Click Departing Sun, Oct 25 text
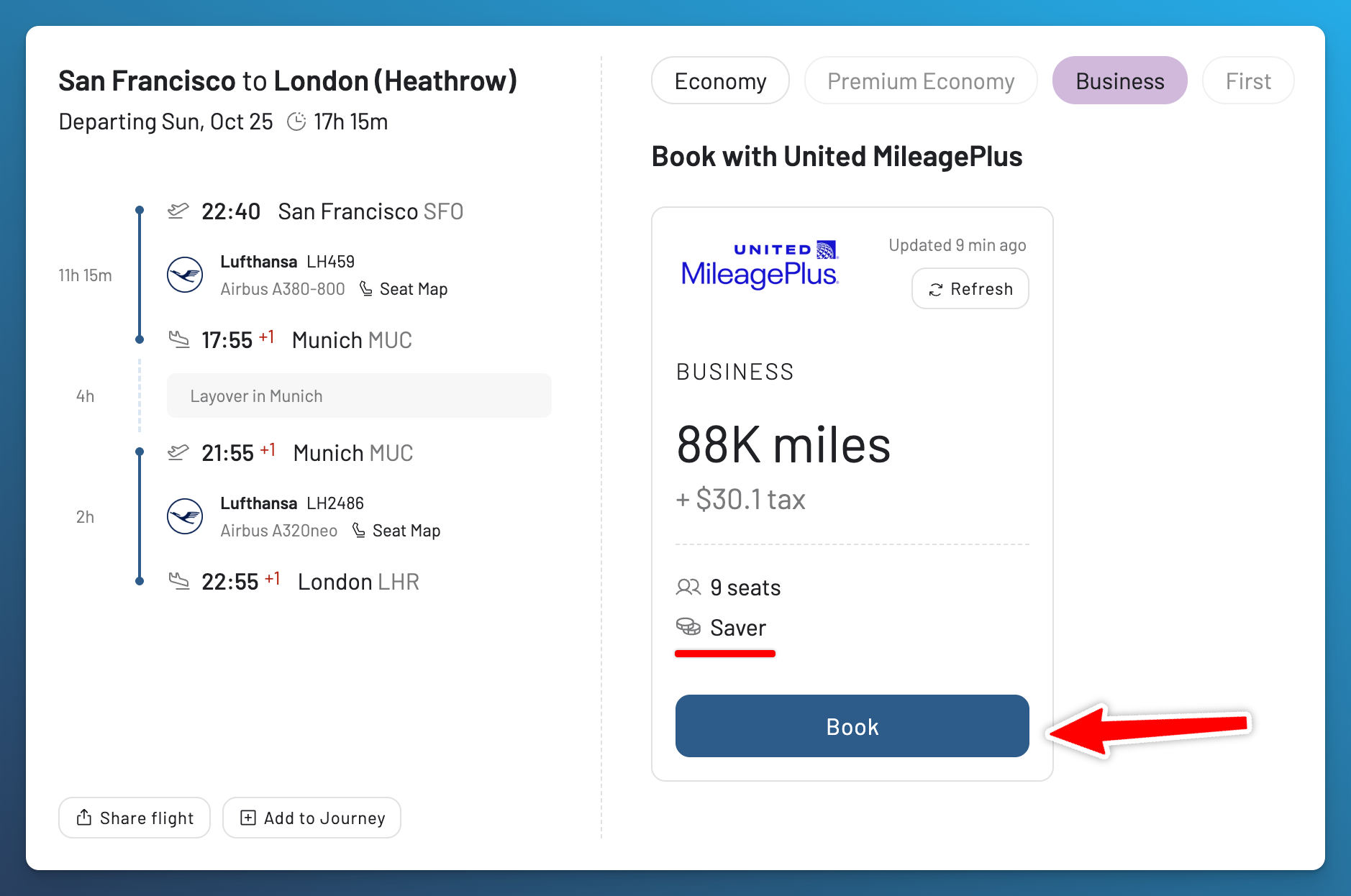The width and height of the screenshot is (1351, 896). point(165,122)
